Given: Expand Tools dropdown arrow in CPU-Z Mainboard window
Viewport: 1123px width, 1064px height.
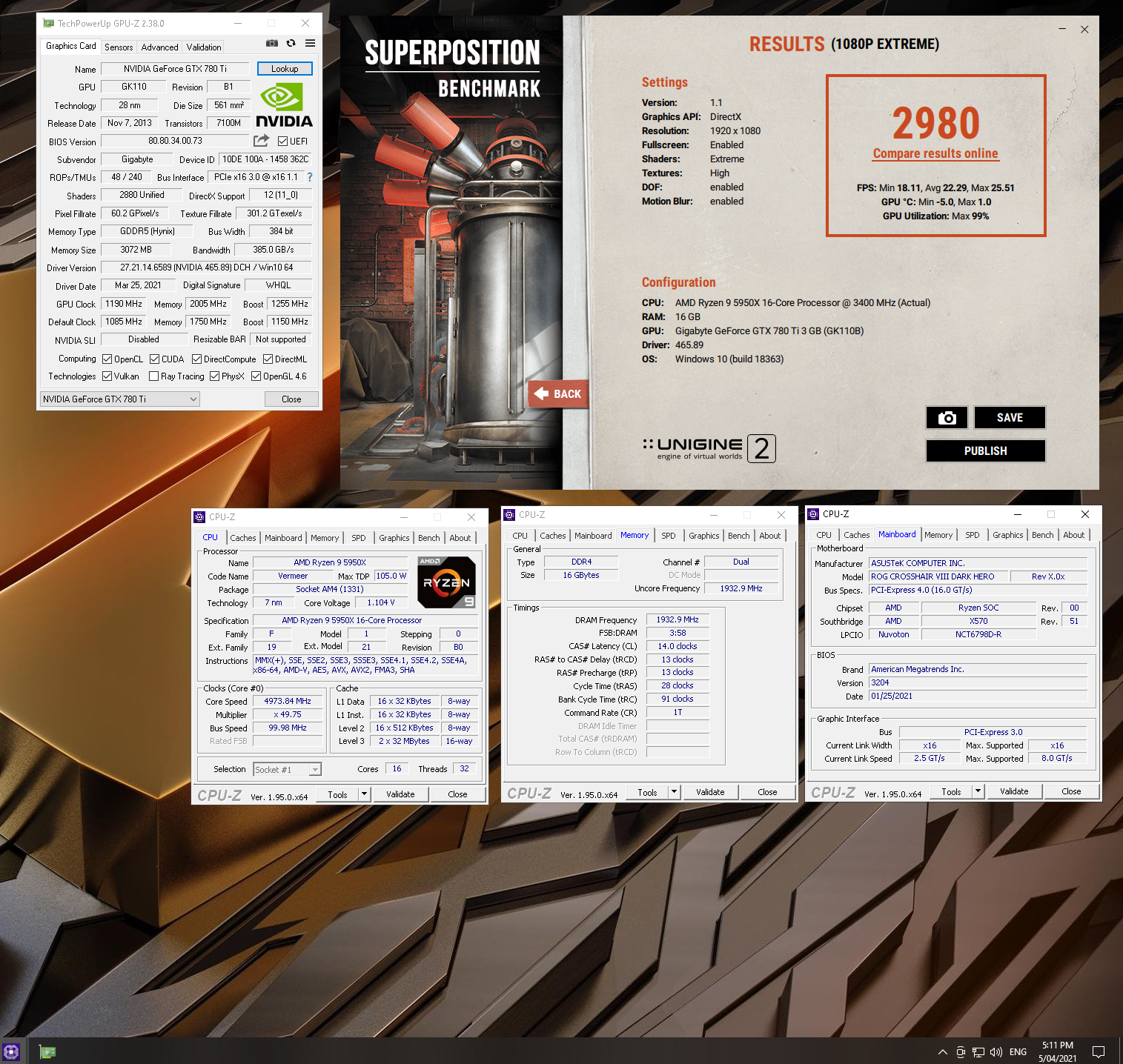Looking at the screenshot, I should coord(978,791).
